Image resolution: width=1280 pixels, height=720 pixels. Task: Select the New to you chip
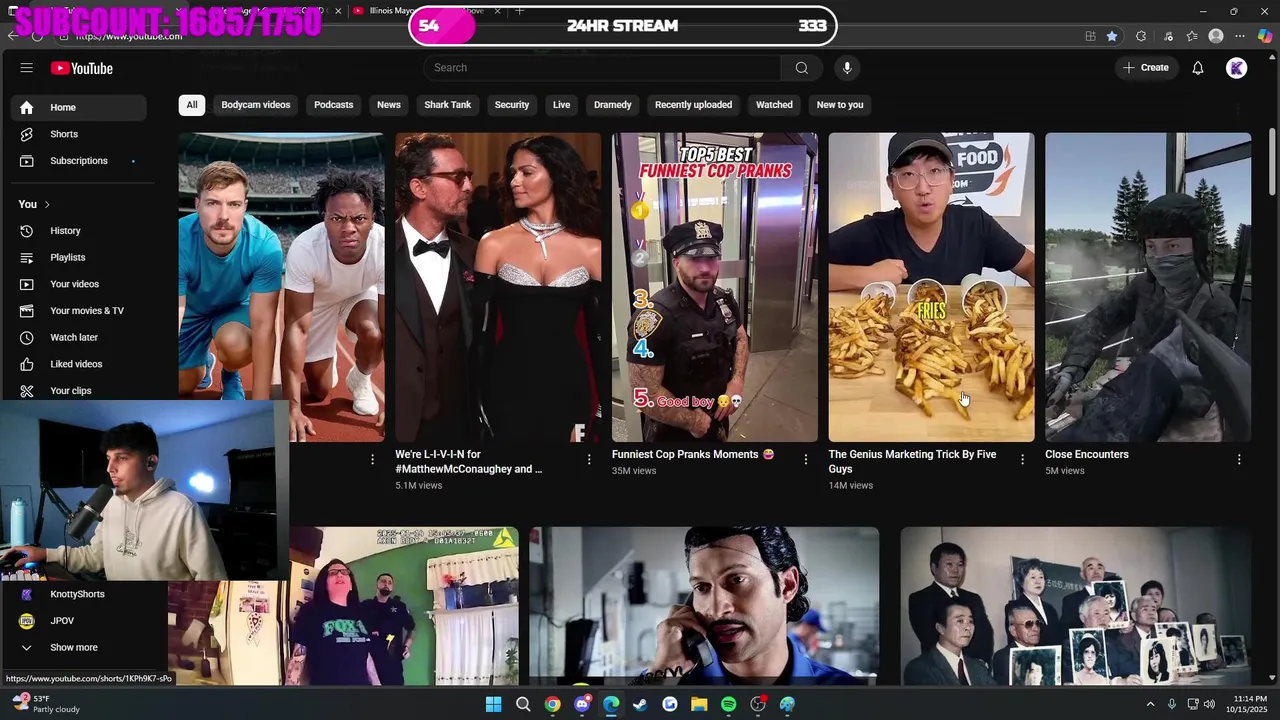[x=840, y=105]
